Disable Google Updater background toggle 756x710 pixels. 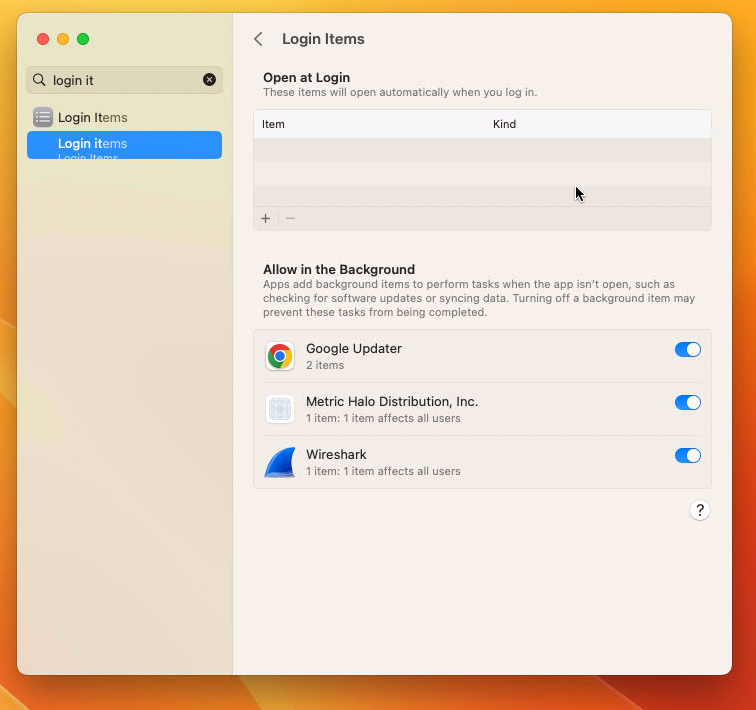point(688,349)
